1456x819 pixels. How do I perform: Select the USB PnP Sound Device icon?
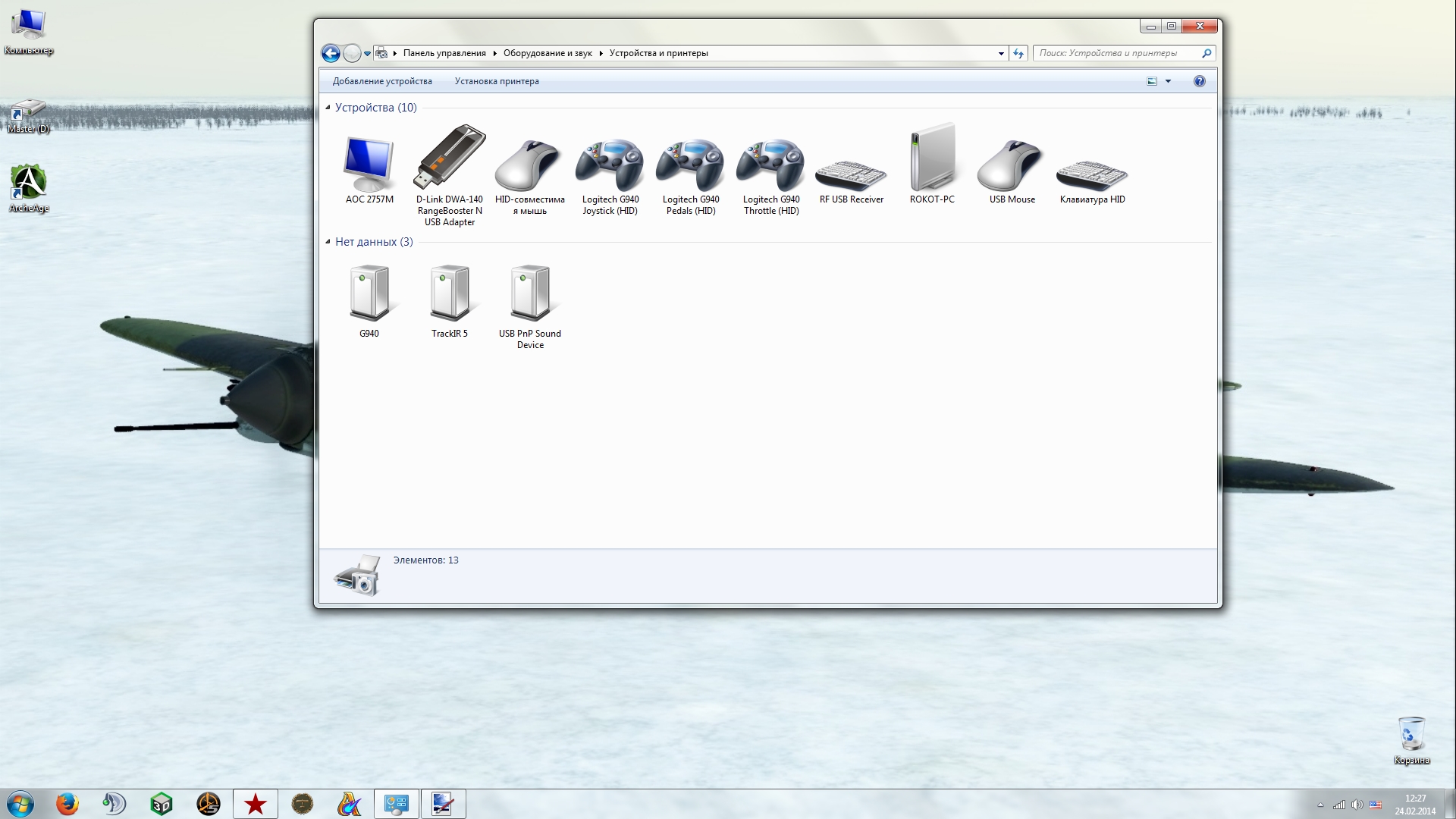click(530, 293)
